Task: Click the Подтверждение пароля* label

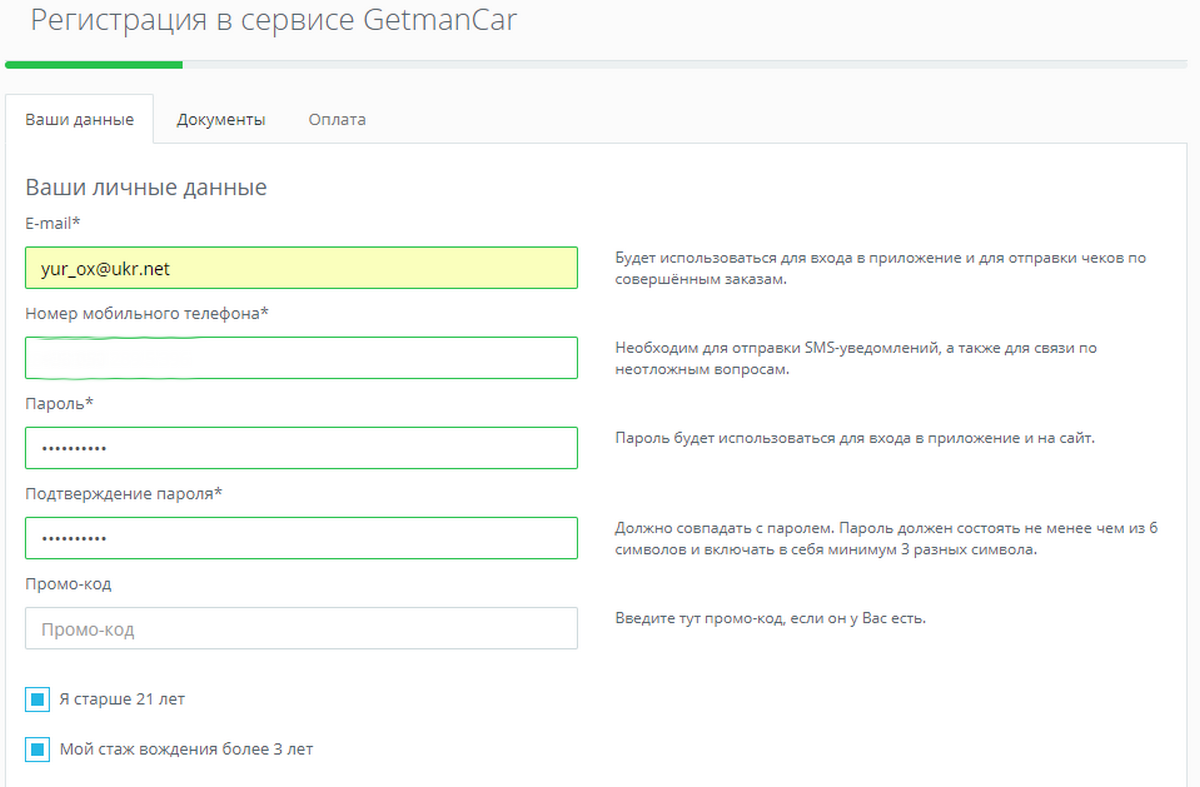Action: pyautogui.click(x=124, y=494)
